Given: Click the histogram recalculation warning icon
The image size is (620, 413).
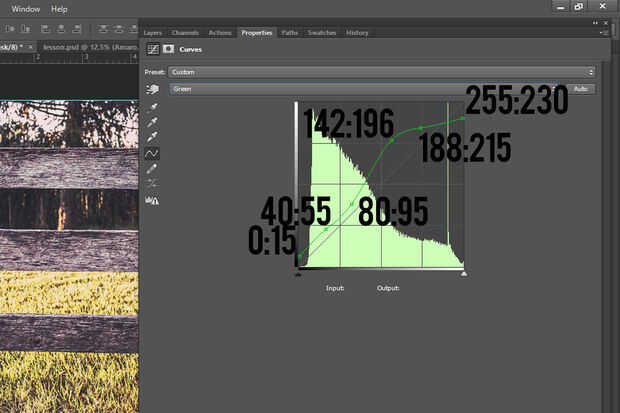Looking at the screenshot, I should coord(152,200).
